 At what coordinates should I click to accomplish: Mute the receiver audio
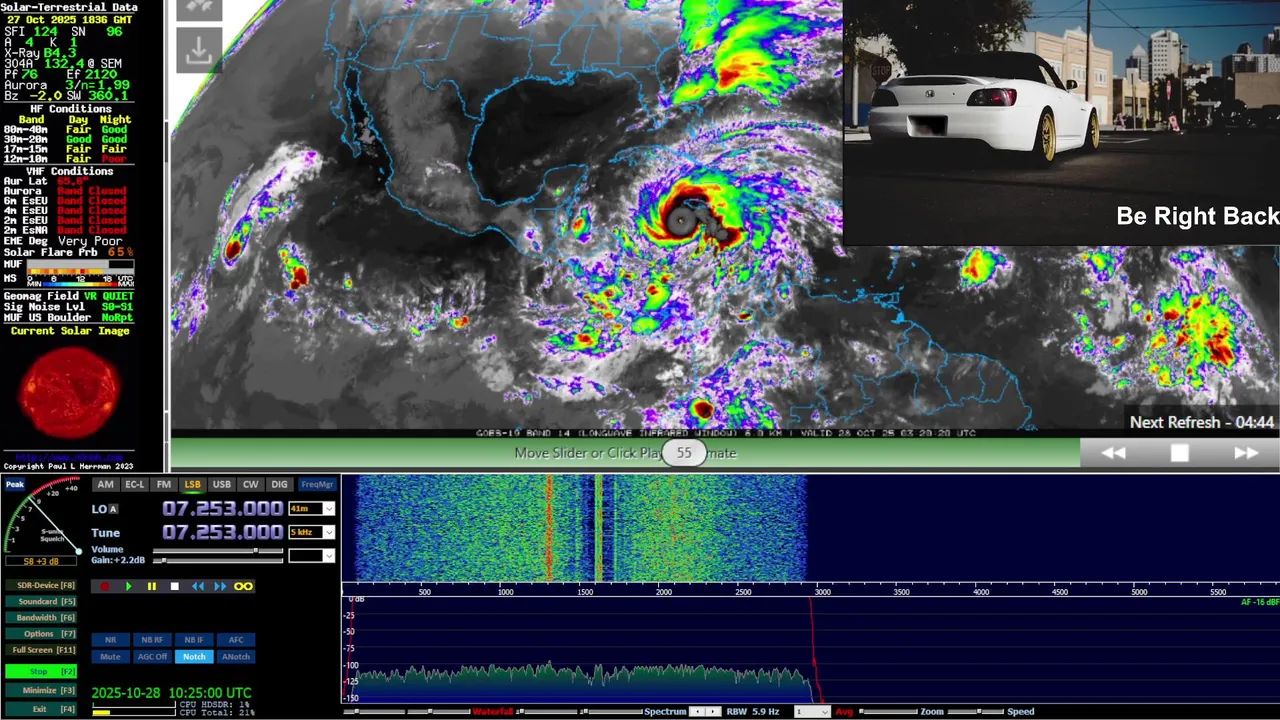(x=110, y=657)
